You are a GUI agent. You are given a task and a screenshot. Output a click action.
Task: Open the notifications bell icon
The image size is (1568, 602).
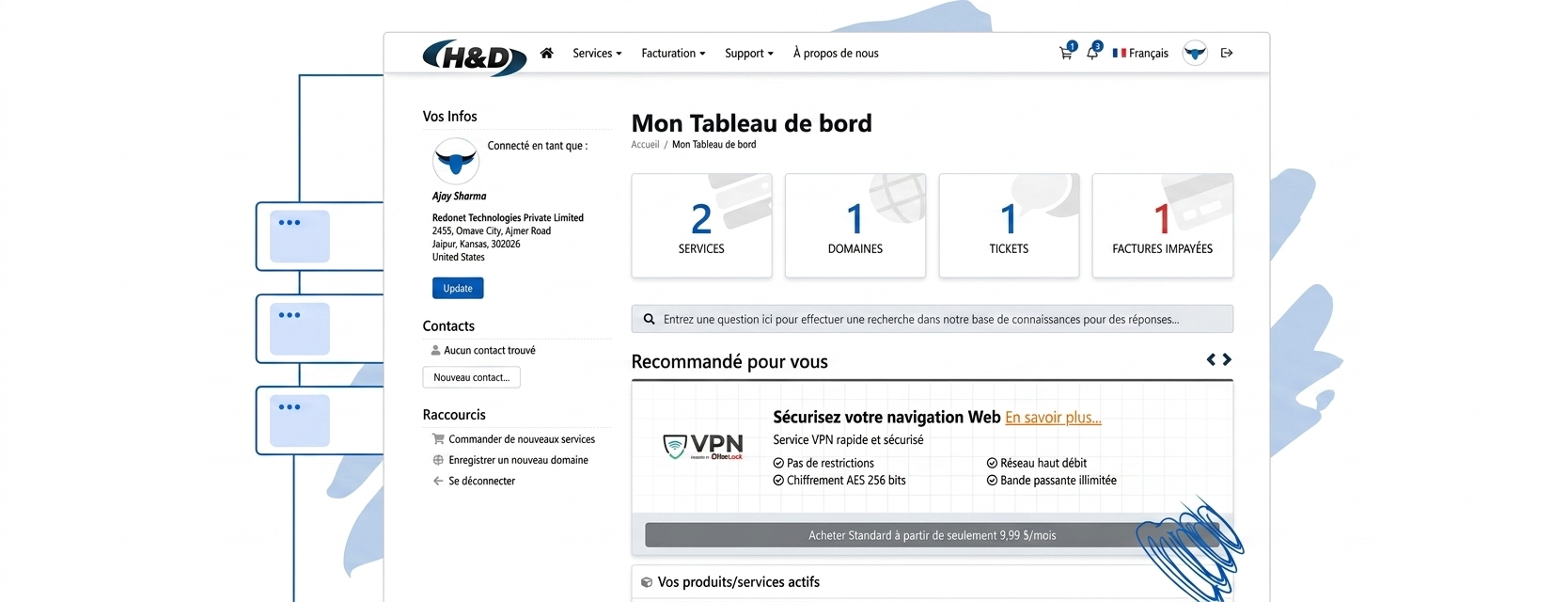click(x=1092, y=53)
